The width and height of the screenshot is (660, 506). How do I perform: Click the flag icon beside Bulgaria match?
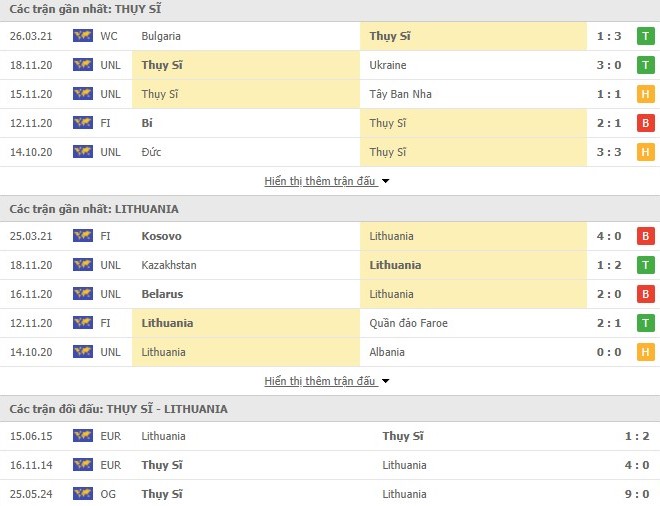[x=82, y=36]
